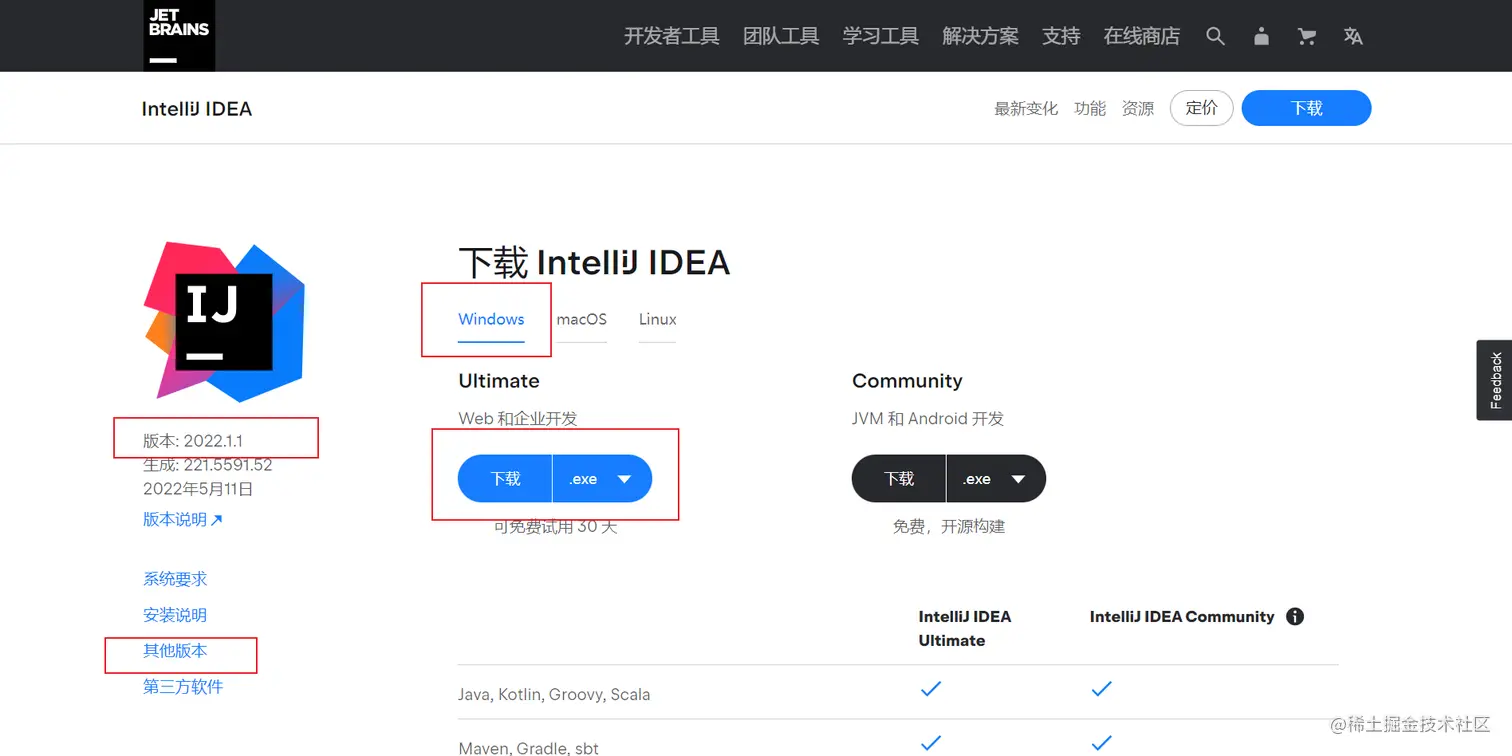Click the IntelliJ IDEA IJ logo image
Image resolution: width=1512 pixels, height=756 pixels.
[224, 321]
